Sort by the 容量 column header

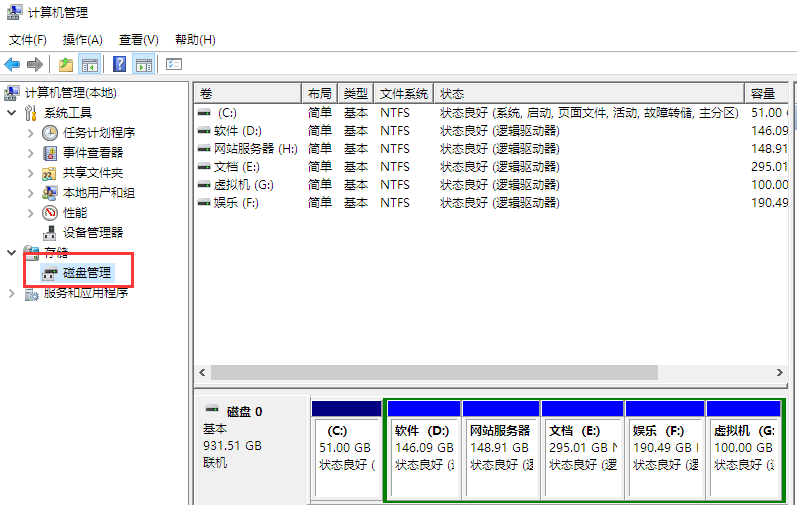[x=767, y=93]
